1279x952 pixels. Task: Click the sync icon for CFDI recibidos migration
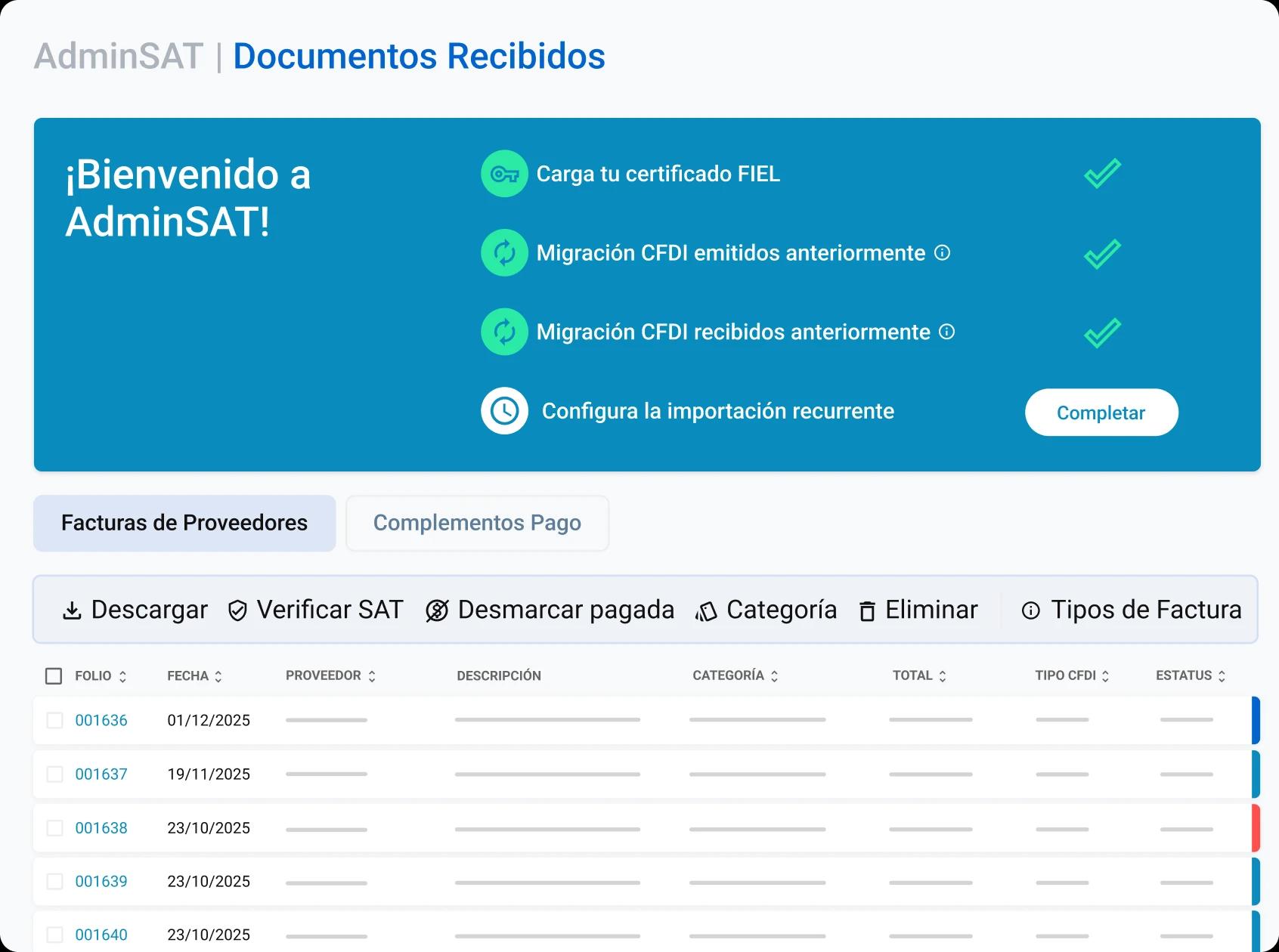(x=504, y=332)
